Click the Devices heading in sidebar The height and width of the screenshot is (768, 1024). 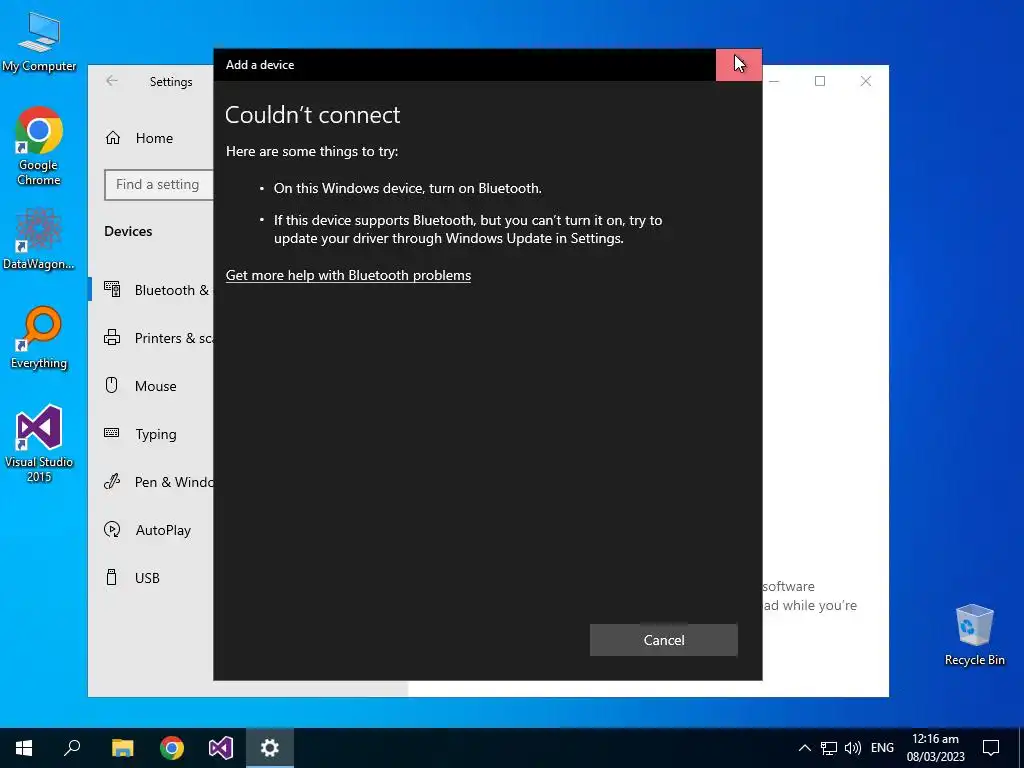128,231
